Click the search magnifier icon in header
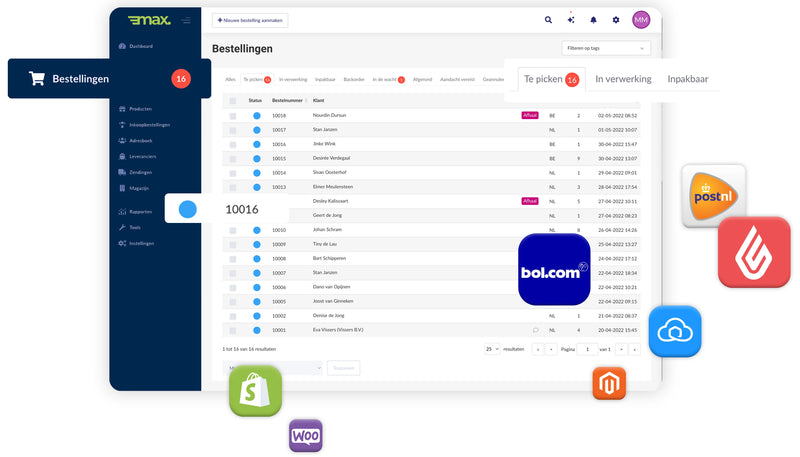 pos(548,20)
